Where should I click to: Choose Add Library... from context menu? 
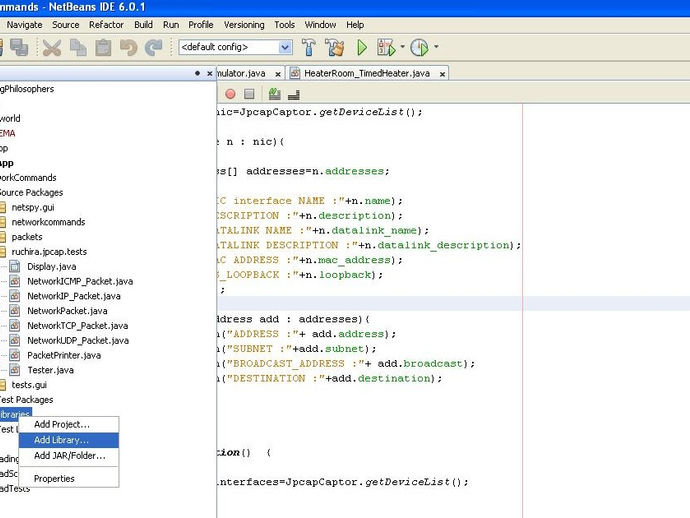point(69,440)
